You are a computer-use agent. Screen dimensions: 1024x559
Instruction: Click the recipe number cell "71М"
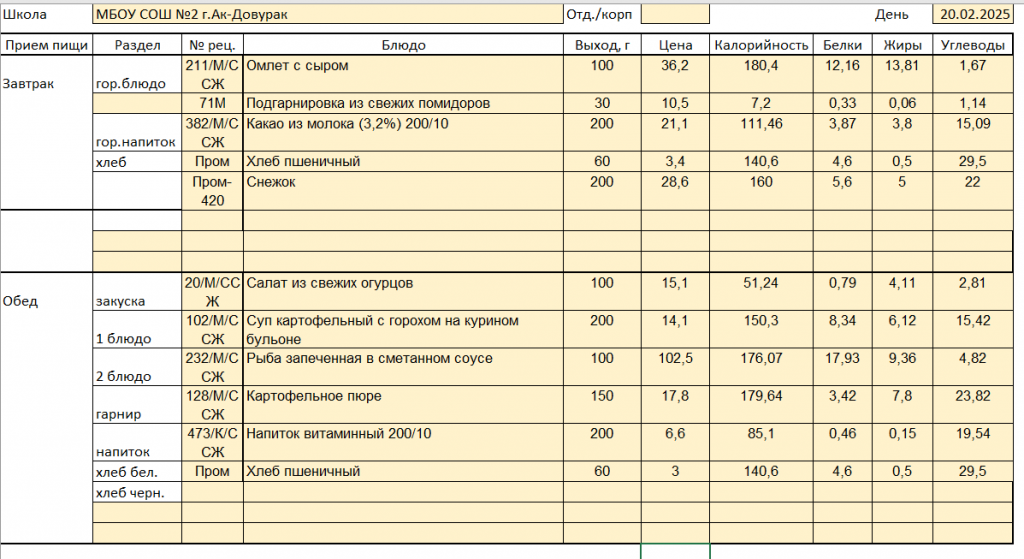(x=212, y=103)
